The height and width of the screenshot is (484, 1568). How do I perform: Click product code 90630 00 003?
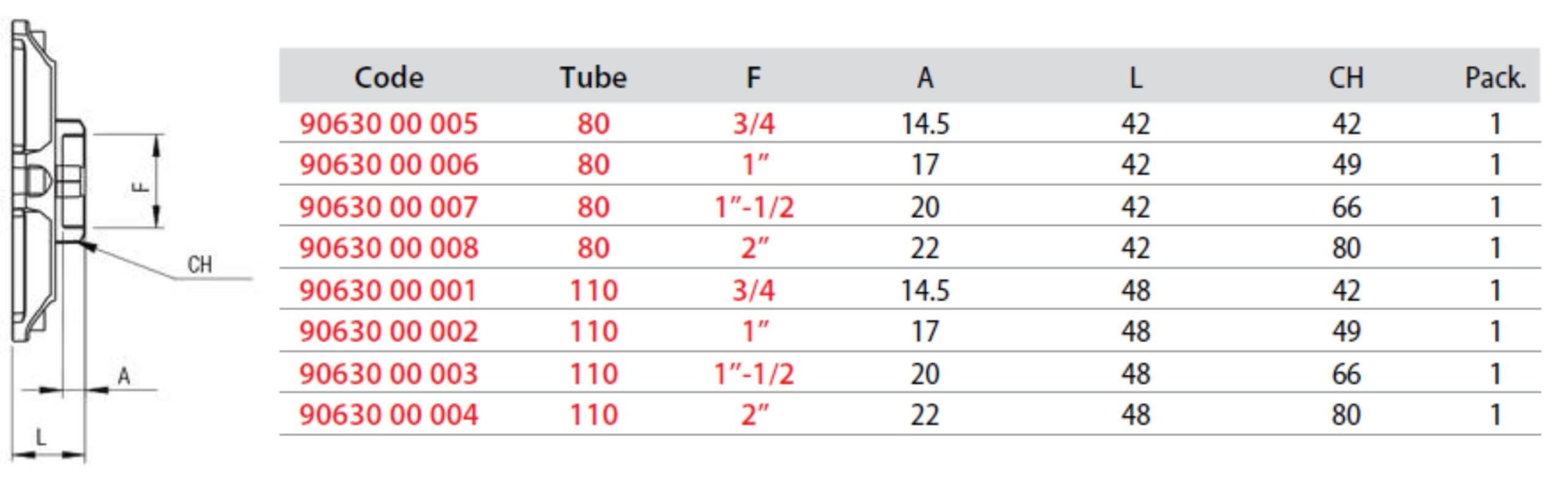[x=388, y=374]
